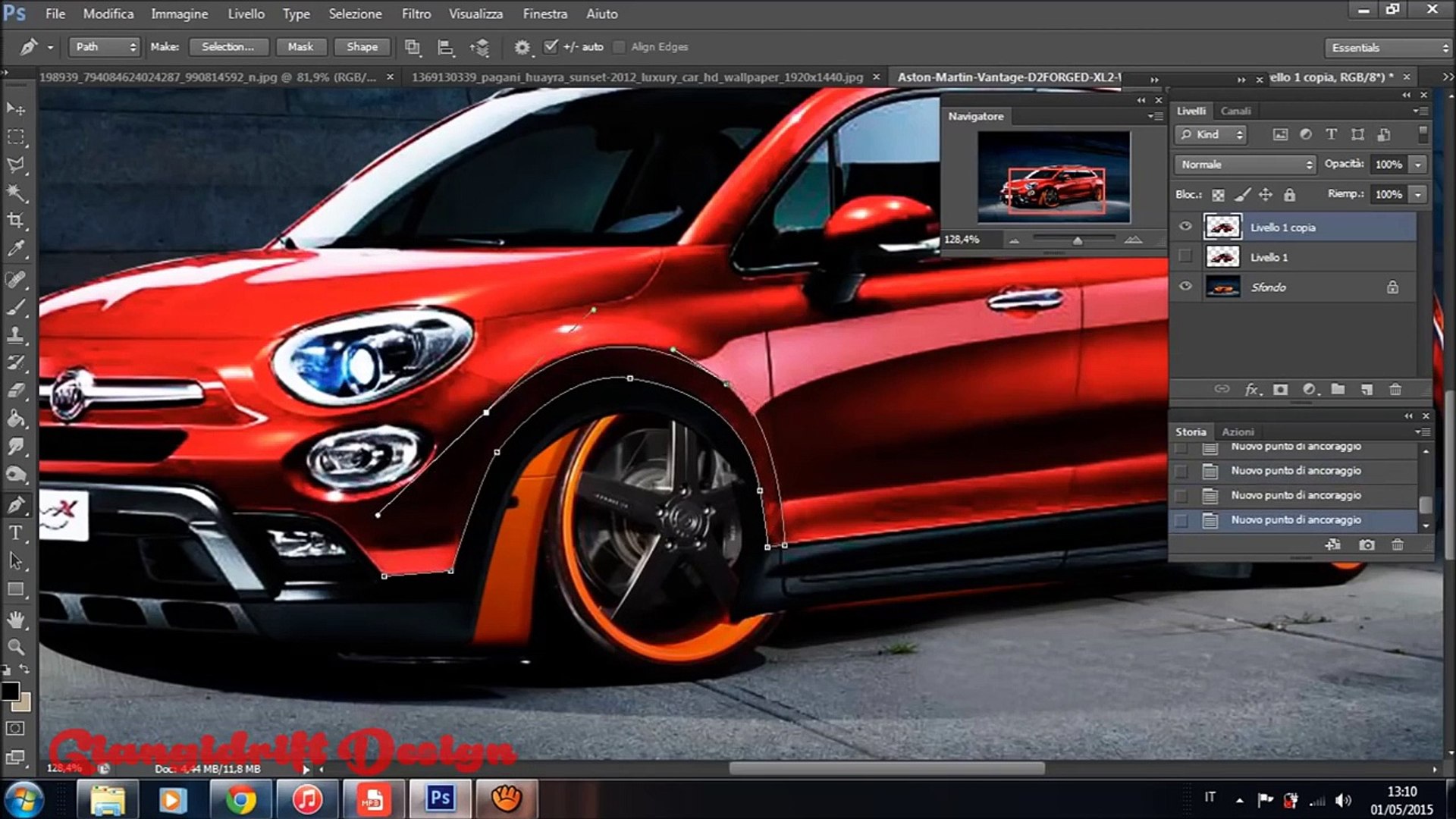This screenshot has width=1456, height=819.
Task: Open the fx layer styles menu
Action: click(1250, 389)
